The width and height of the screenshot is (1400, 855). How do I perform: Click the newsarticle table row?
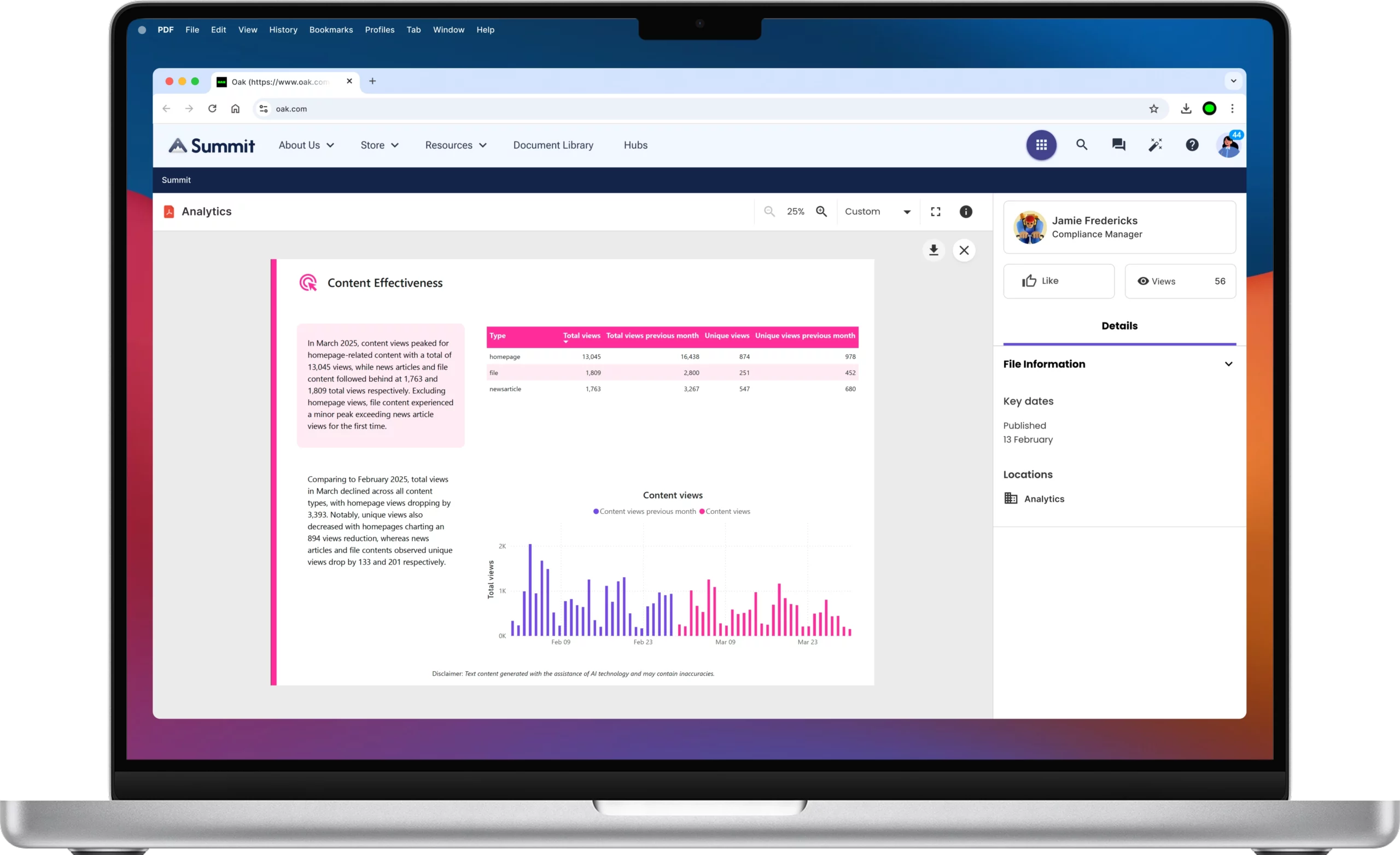(672, 389)
